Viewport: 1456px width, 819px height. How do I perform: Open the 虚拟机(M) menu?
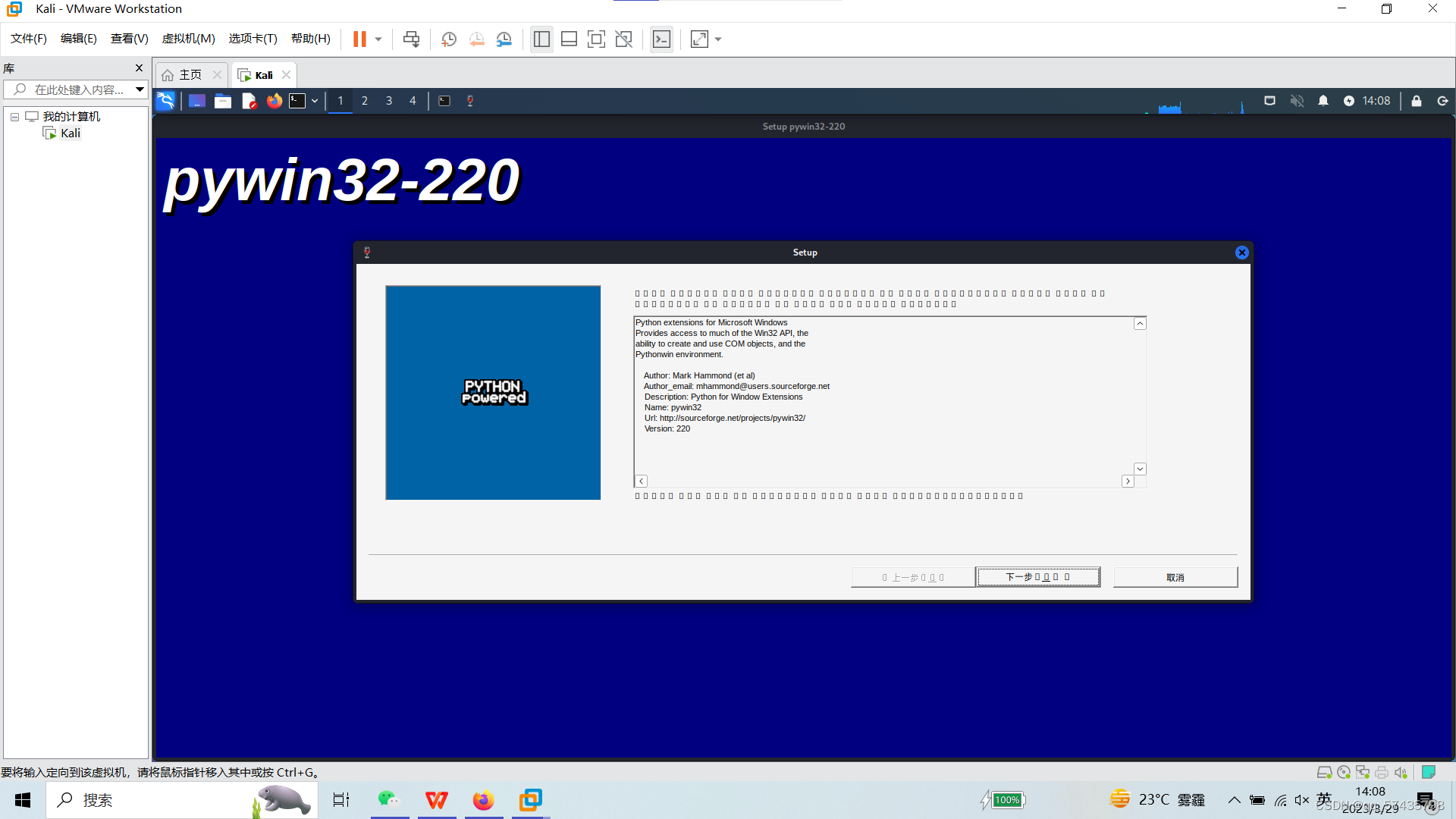189,39
